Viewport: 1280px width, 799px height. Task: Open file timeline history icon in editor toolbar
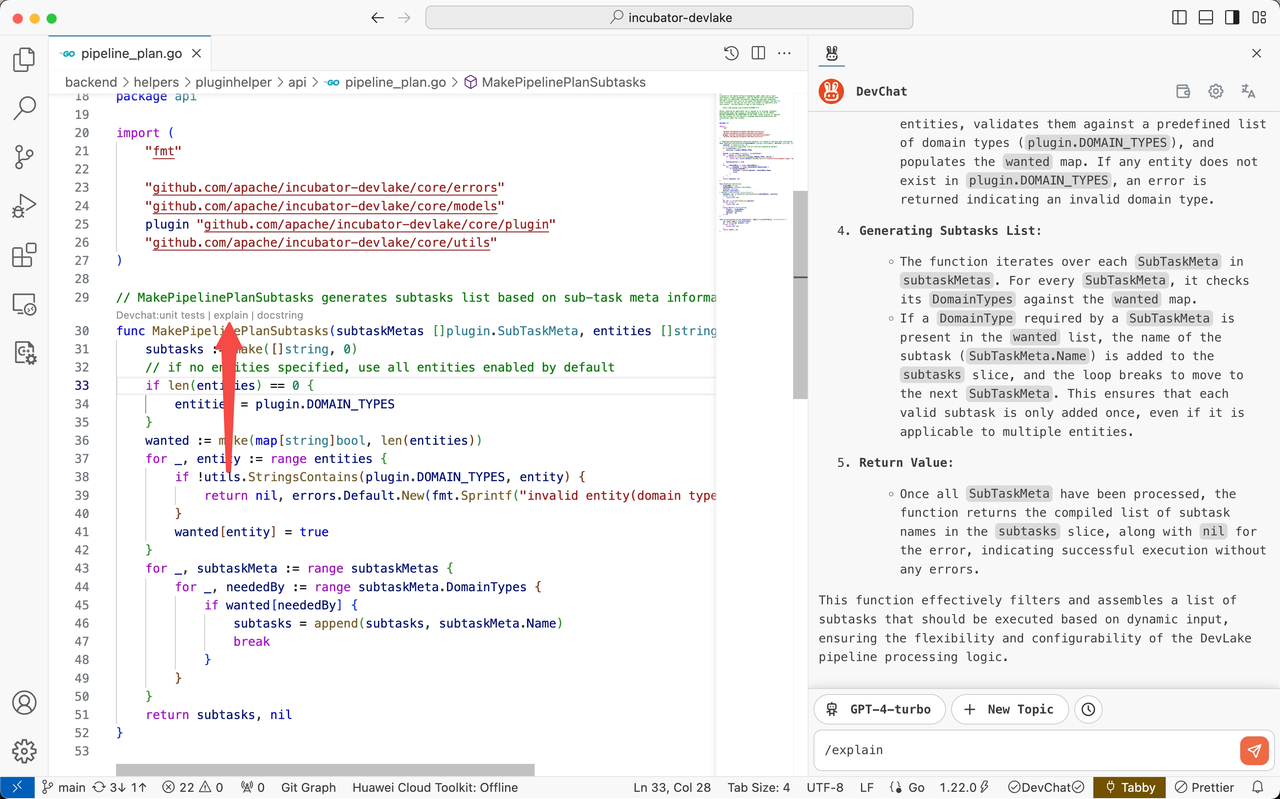pyautogui.click(x=731, y=53)
